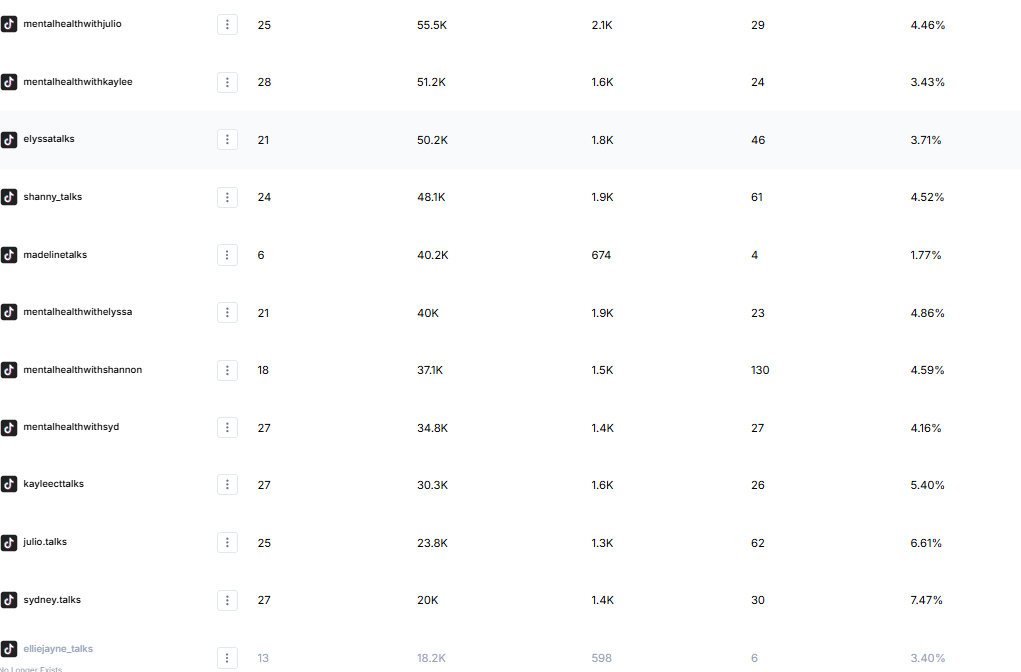Open the mentalhealthwithsyd account name
This screenshot has height=672, width=1021.
pyautogui.click(x=71, y=427)
